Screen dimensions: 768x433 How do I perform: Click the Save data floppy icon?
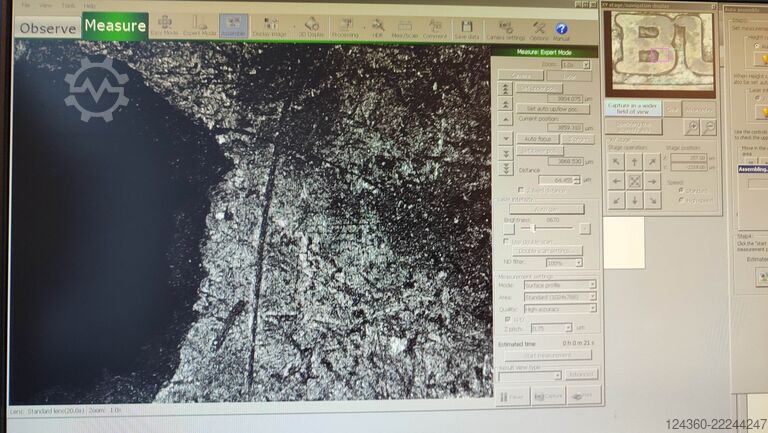point(467,29)
